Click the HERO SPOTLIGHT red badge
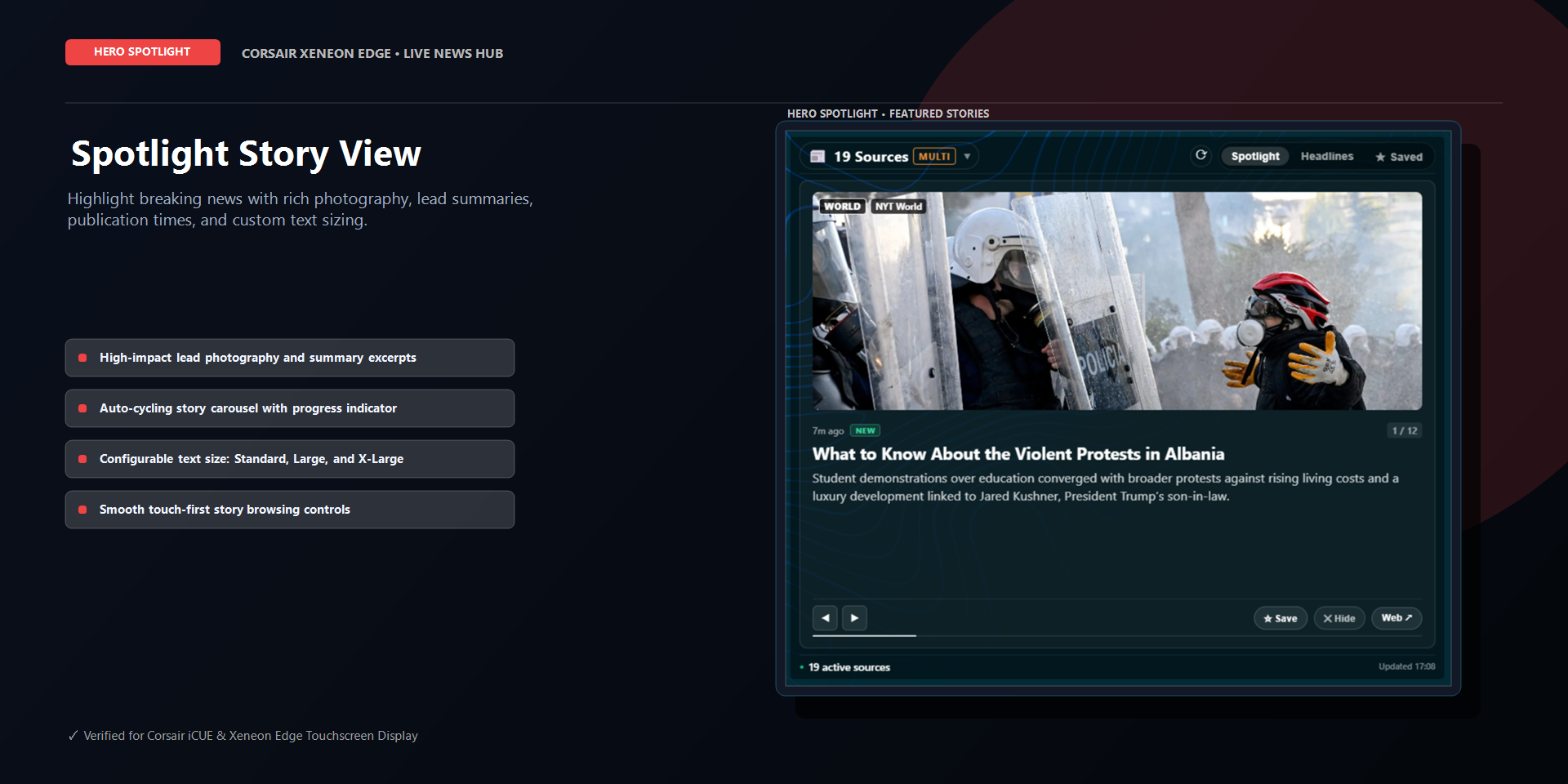1568x784 pixels. [143, 51]
